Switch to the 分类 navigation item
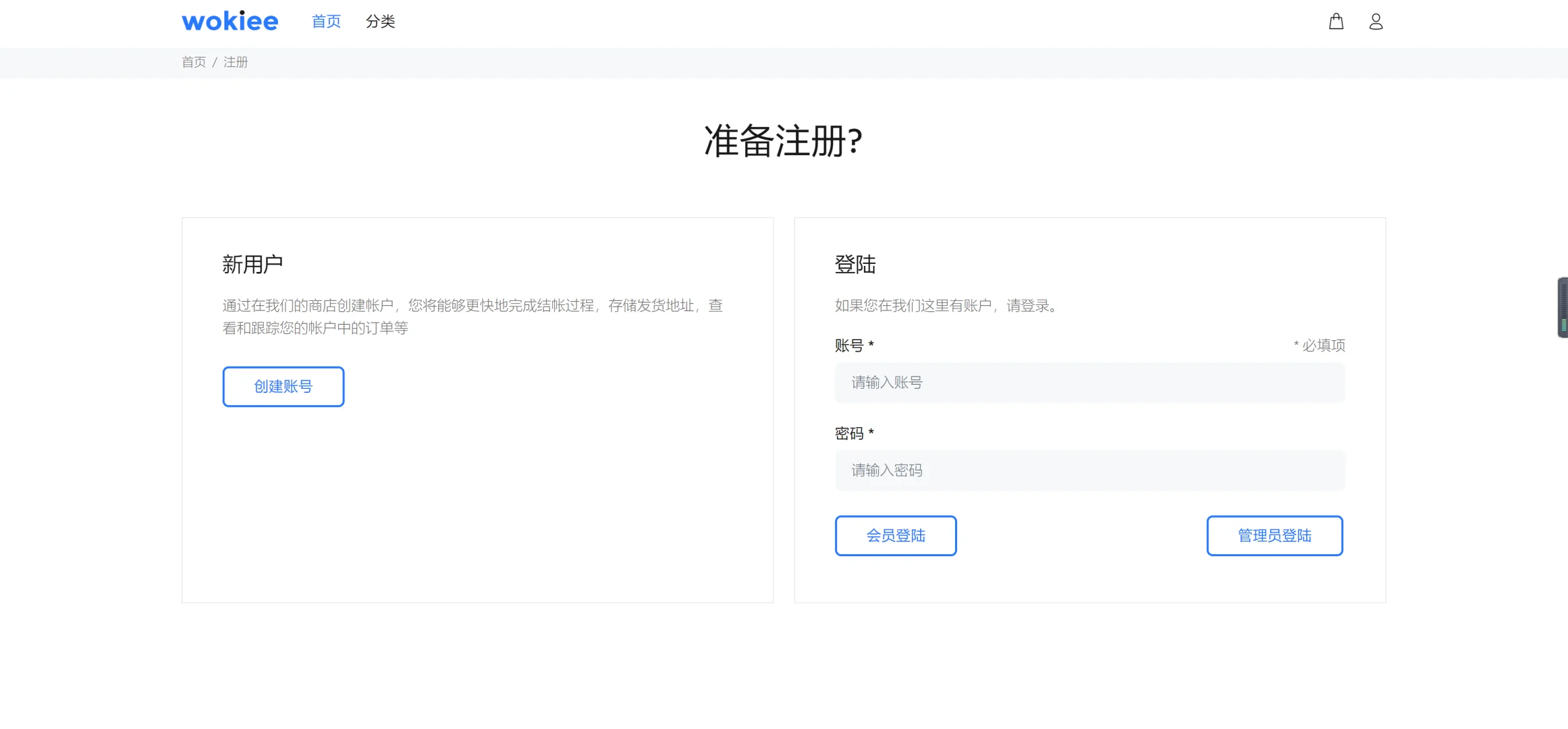The width and height of the screenshot is (1568, 729). point(380,21)
